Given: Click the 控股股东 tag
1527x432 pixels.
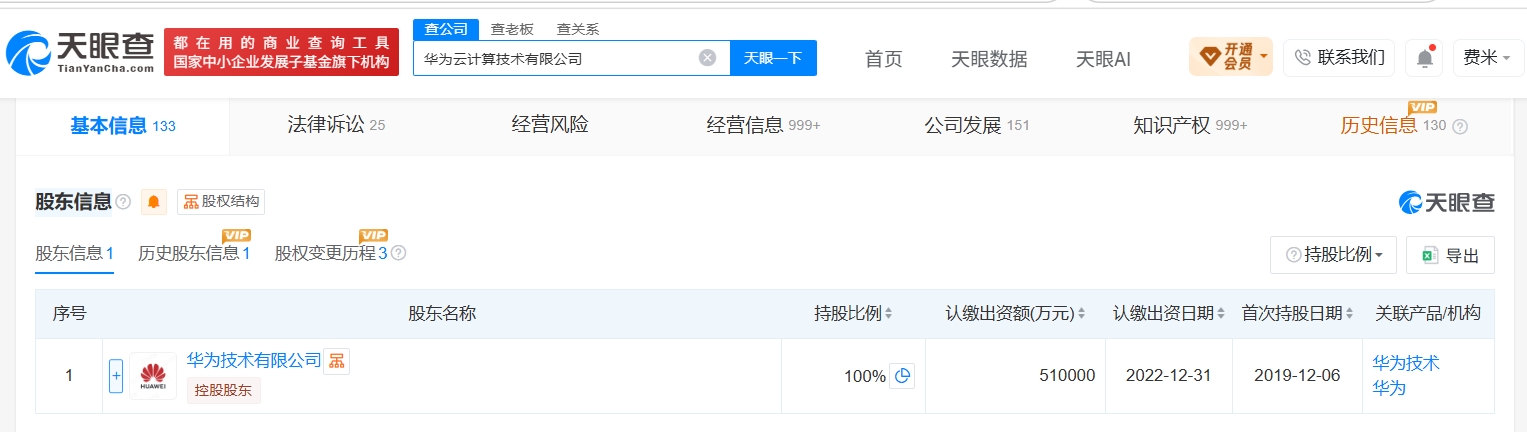Looking at the screenshot, I should point(223,390).
